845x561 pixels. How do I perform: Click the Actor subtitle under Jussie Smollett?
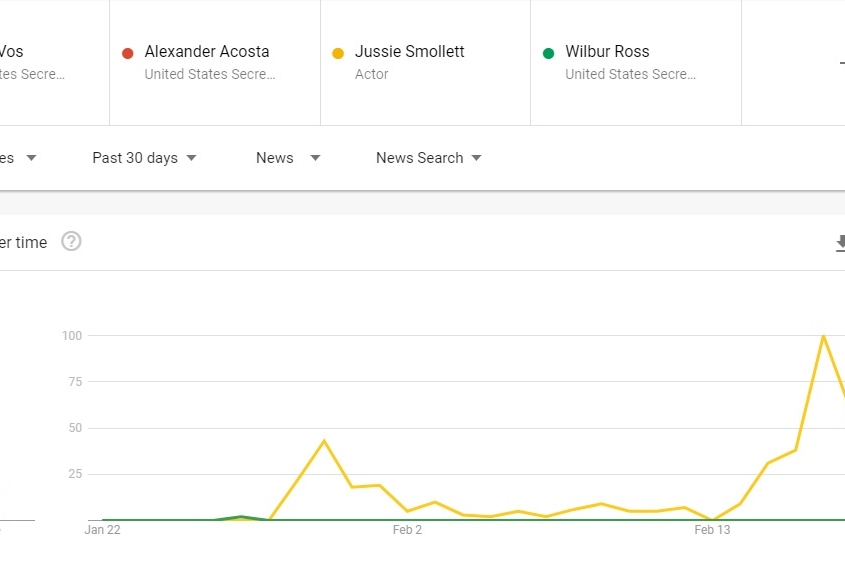[371, 74]
